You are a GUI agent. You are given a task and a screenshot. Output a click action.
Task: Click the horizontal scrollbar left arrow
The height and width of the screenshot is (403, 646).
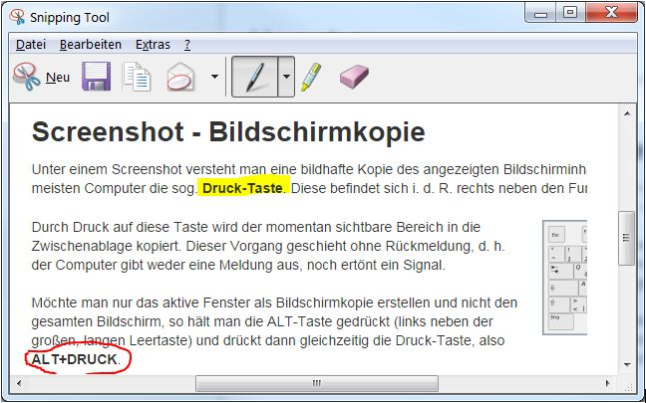19,383
